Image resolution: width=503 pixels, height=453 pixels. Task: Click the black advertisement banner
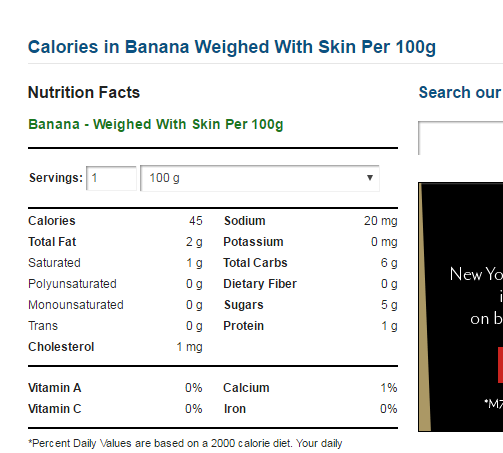tap(461, 307)
